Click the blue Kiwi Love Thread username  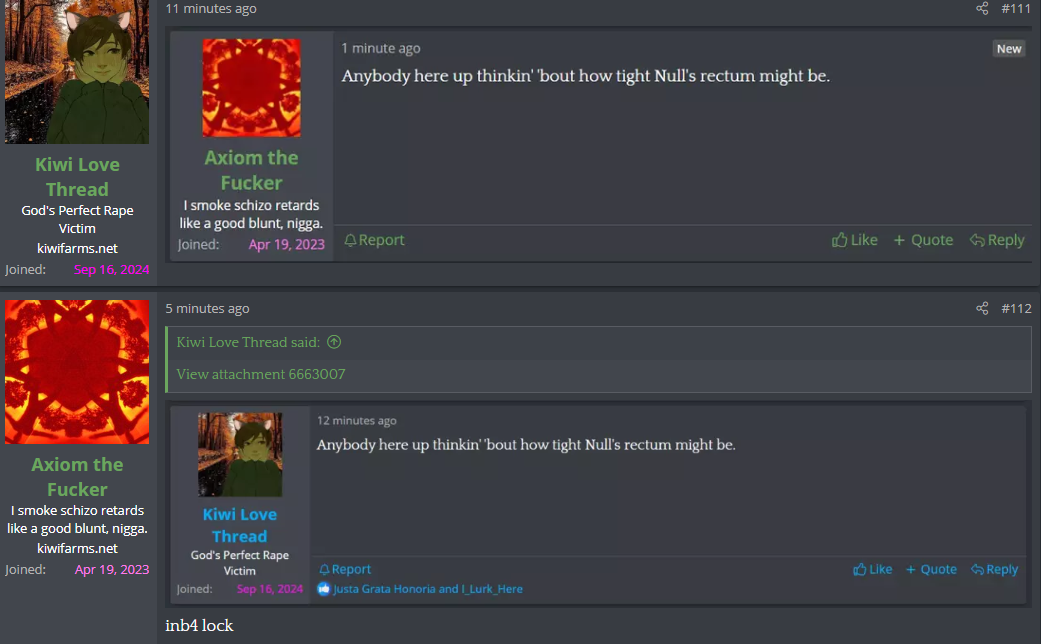pos(240,525)
